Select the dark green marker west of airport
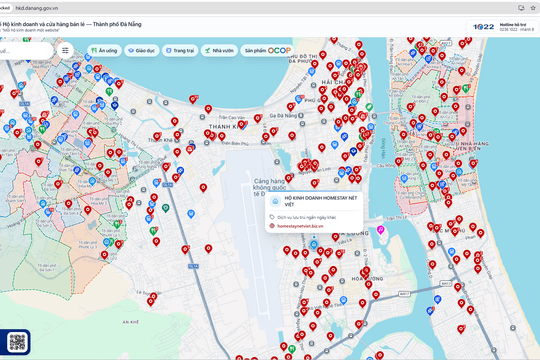 tap(166, 208)
